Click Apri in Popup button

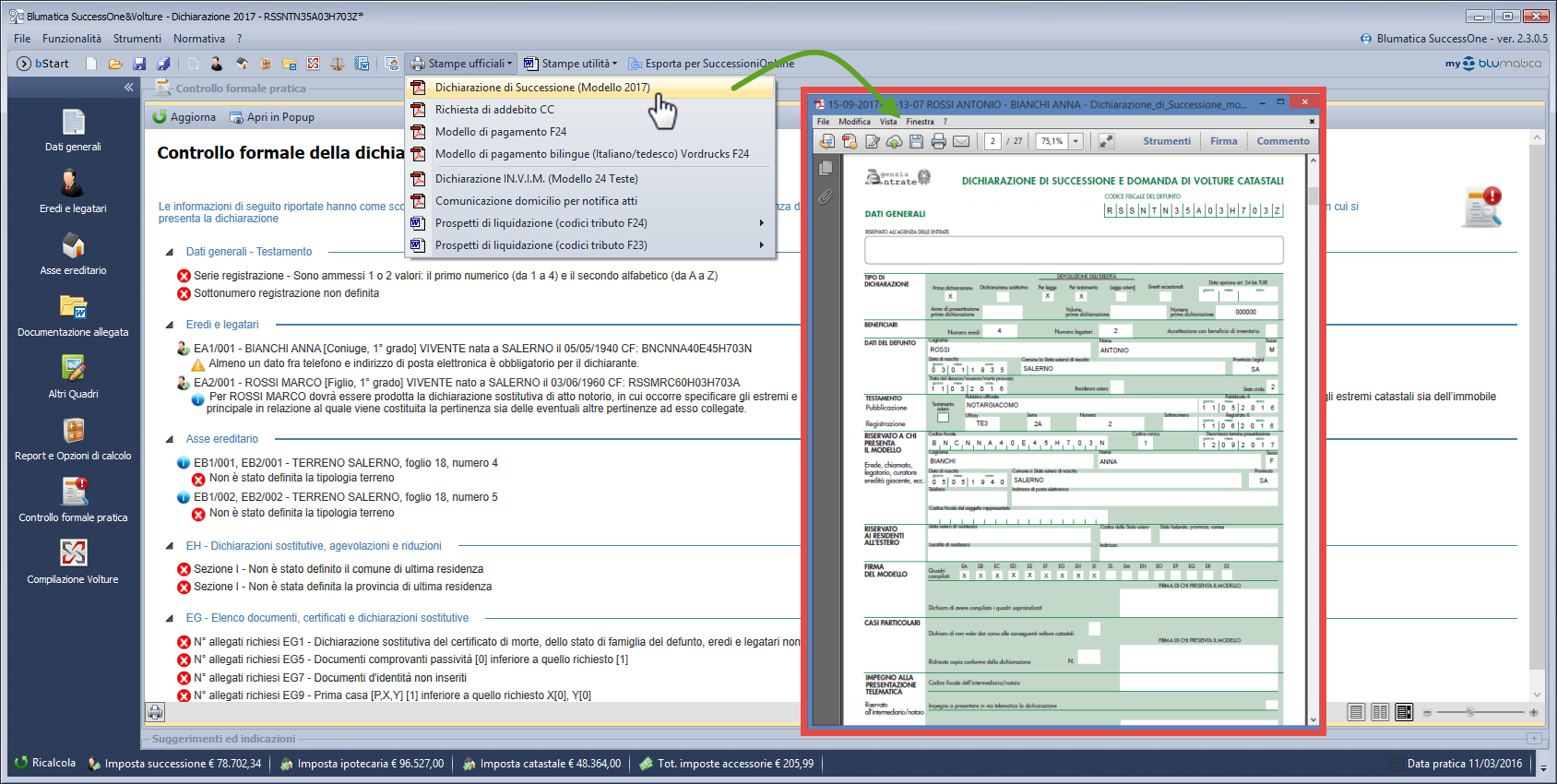tap(272, 117)
